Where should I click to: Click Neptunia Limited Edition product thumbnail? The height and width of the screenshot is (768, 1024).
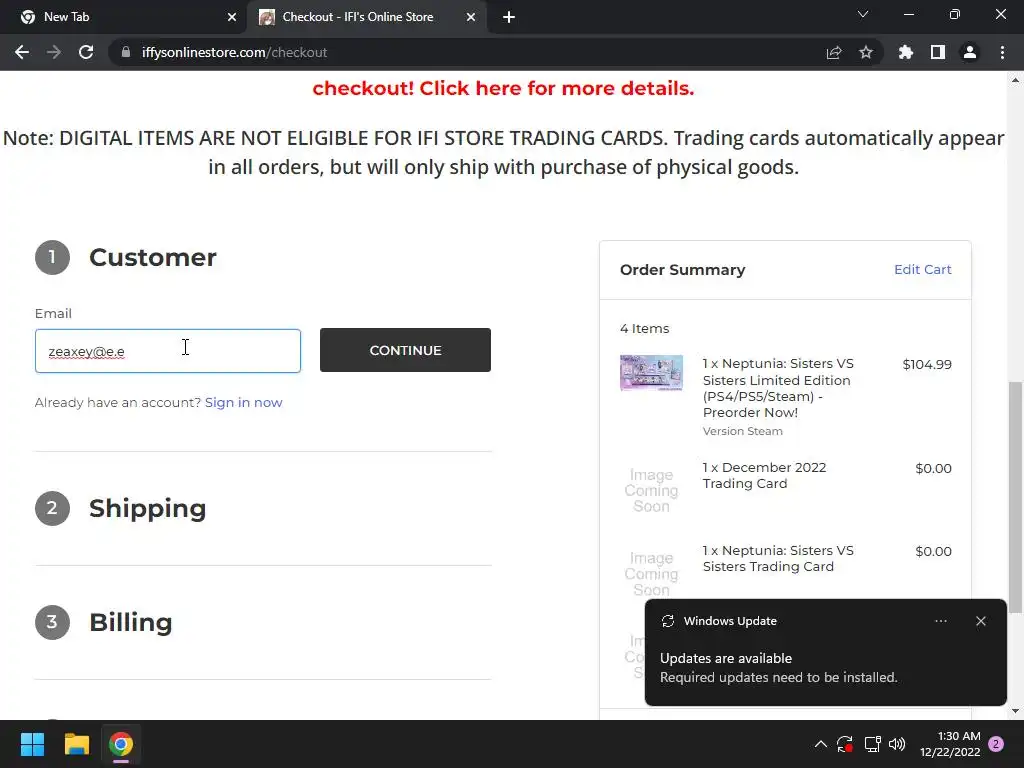(x=651, y=373)
